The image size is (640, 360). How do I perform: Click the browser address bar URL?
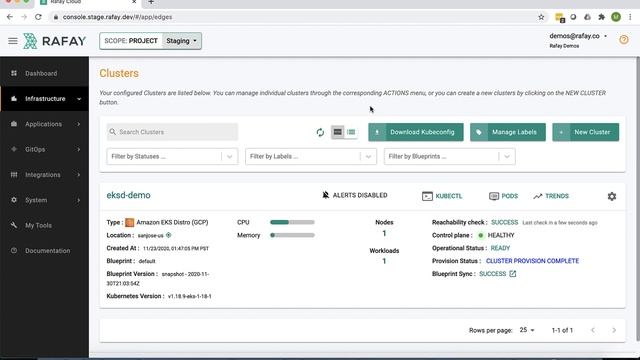click(117, 17)
